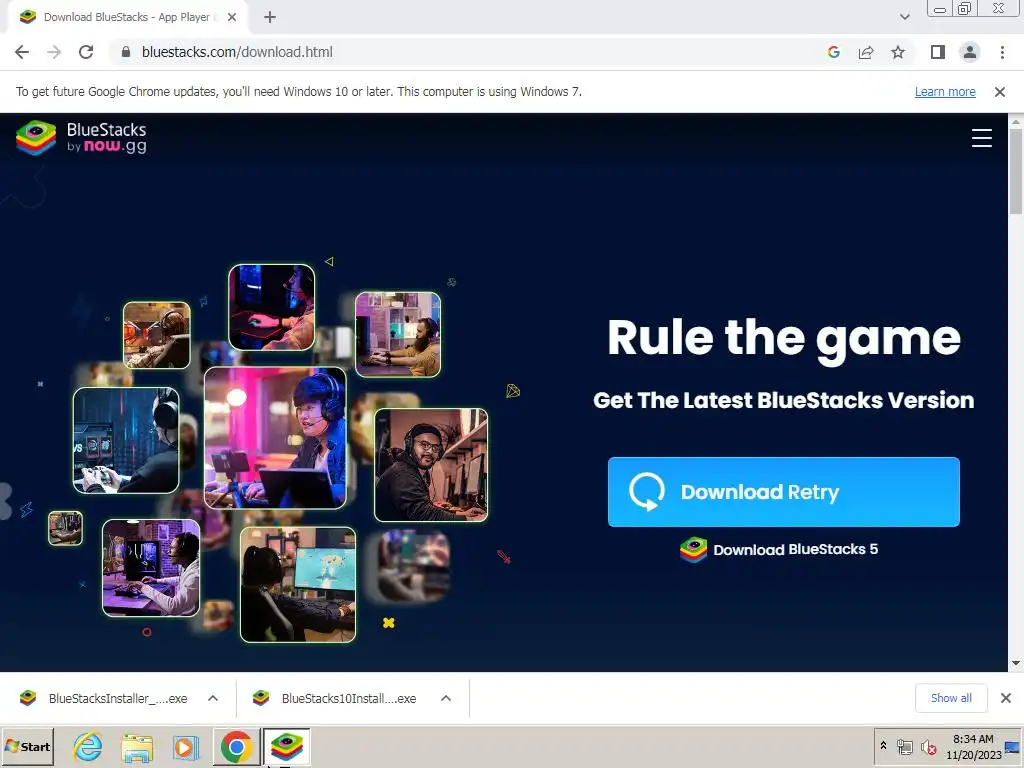Viewport: 1024px width, 768px height.
Task: Click the scrollbar up arrow
Action: coord(1016,121)
